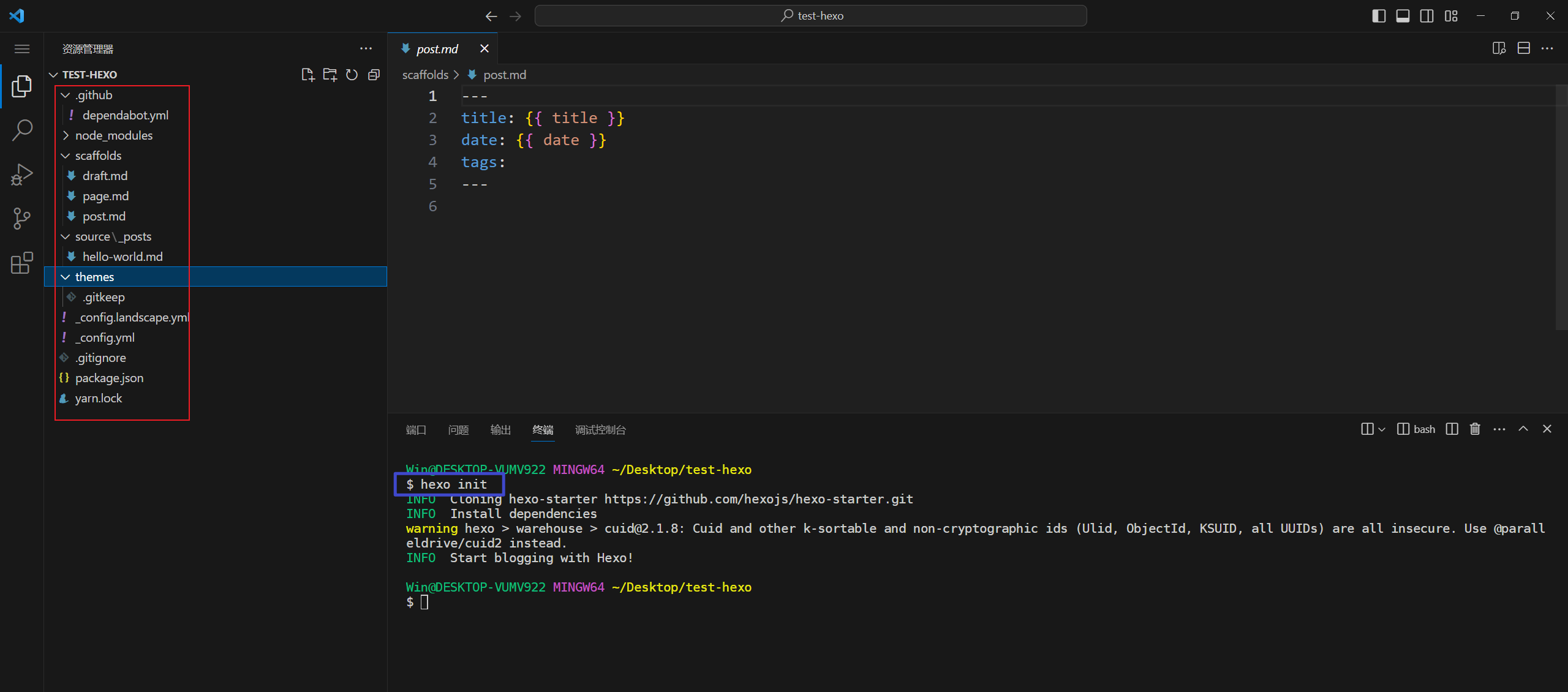This screenshot has height=692, width=1568.
Task: Click the New Folder icon in explorer
Action: tap(330, 75)
